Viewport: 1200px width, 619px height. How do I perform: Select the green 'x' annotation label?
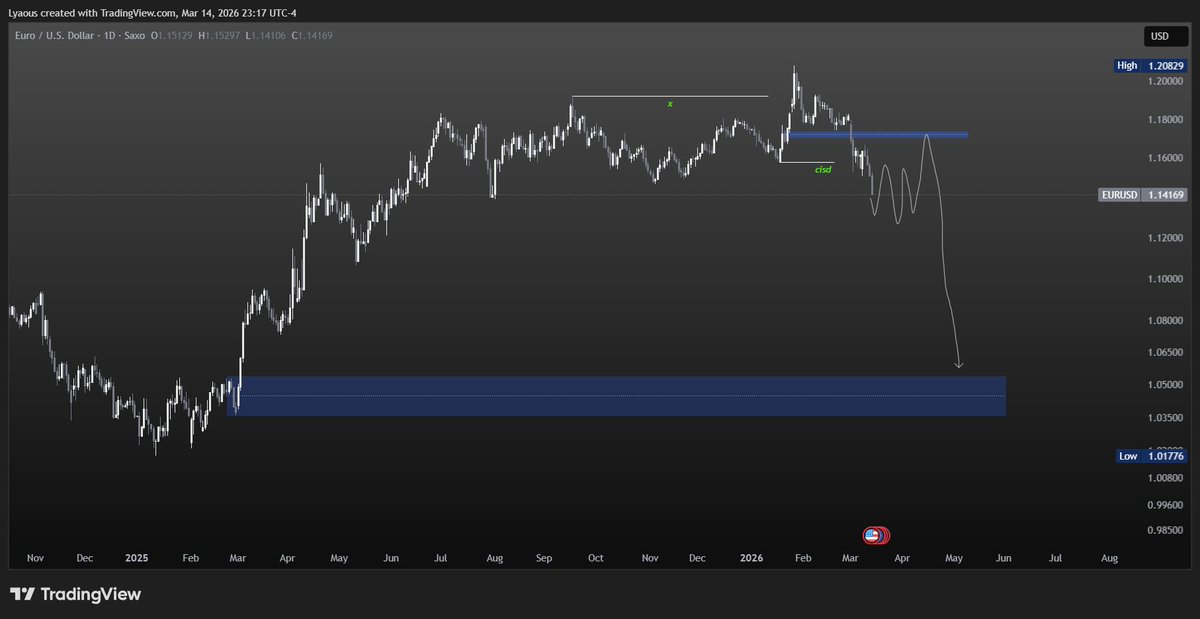[x=670, y=103]
